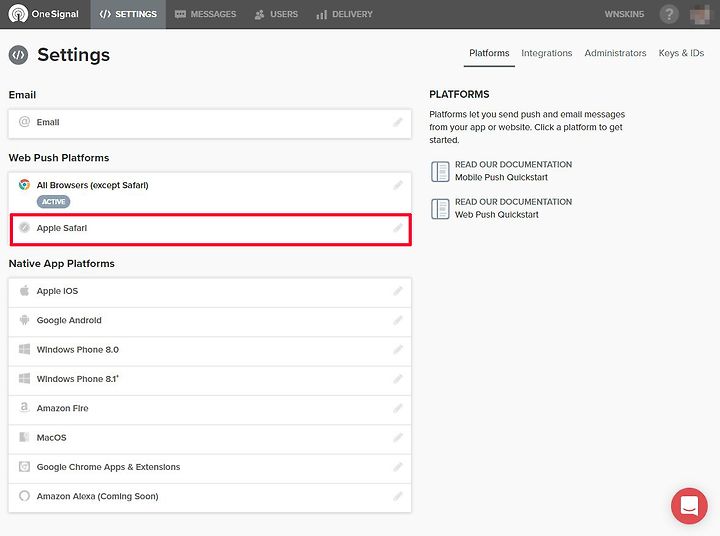Edit Amazon Alexa platform via pencil
The height and width of the screenshot is (536, 720).
pos(398,497)
